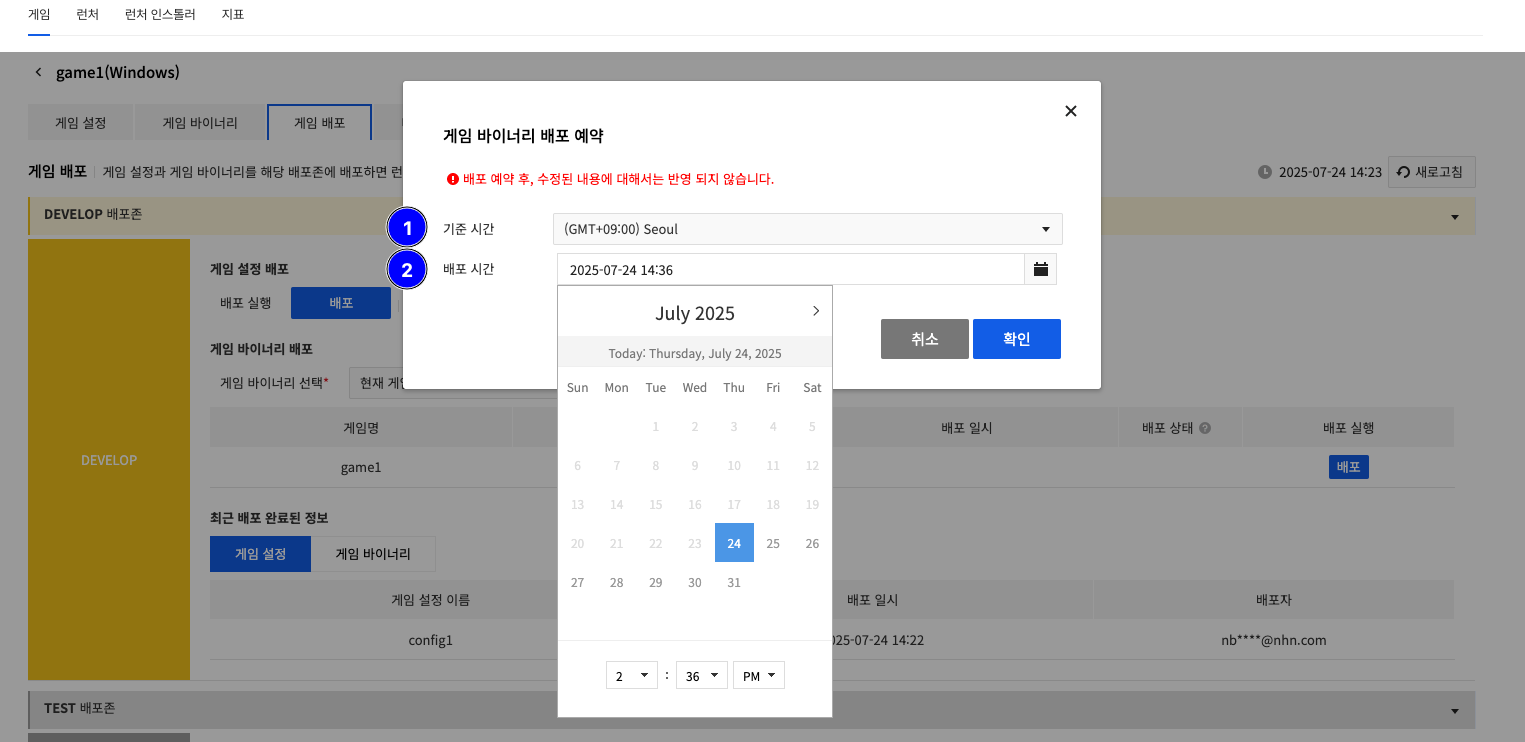Open the hour dropdown in time picker
This screenshot has width=1525, height=742.
pos(631,676)
